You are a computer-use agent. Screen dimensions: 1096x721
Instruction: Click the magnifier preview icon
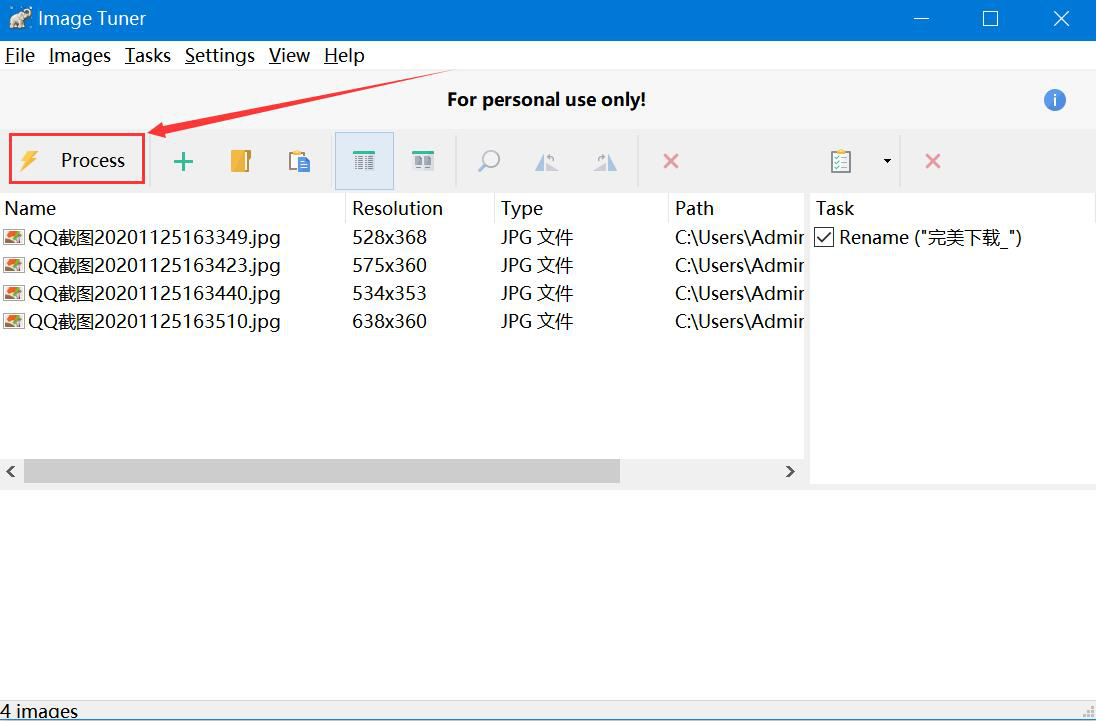(488, 161)
